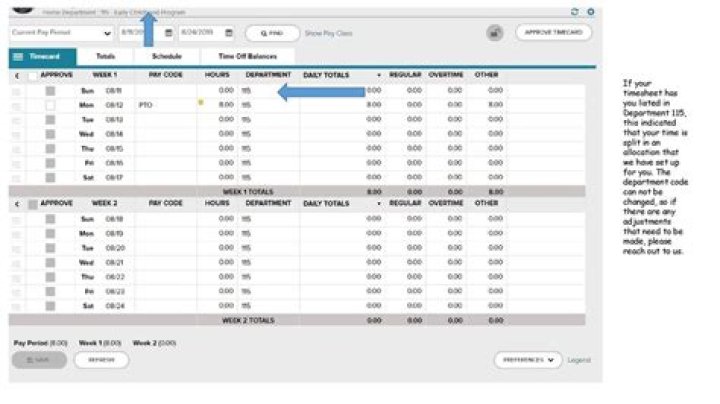Select the Timecard tab
Image resolution: width=720 pixels, height=404 pixels.
(x=43, y=56)
